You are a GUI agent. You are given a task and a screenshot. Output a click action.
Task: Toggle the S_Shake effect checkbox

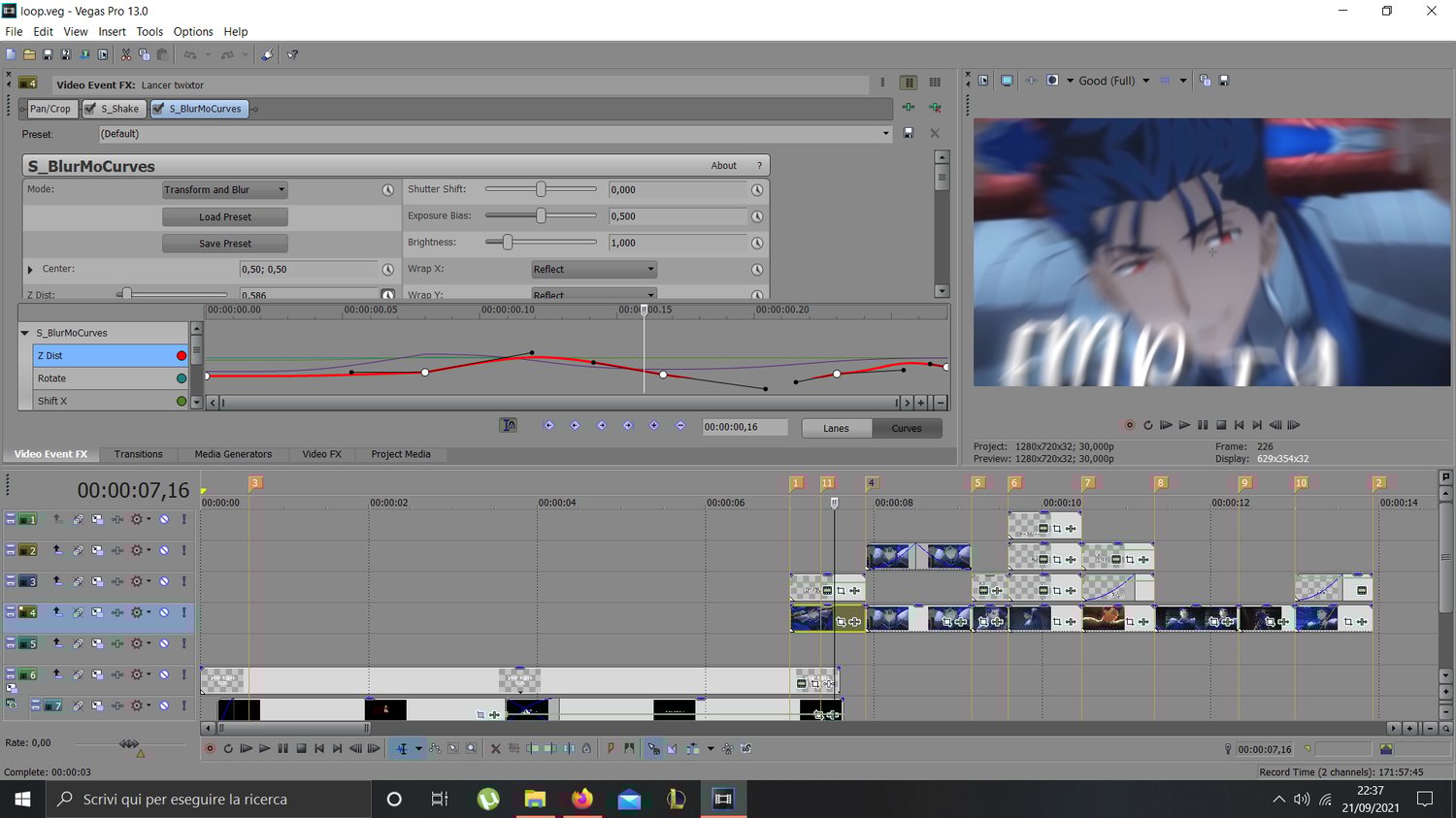(x=90, y=109)
